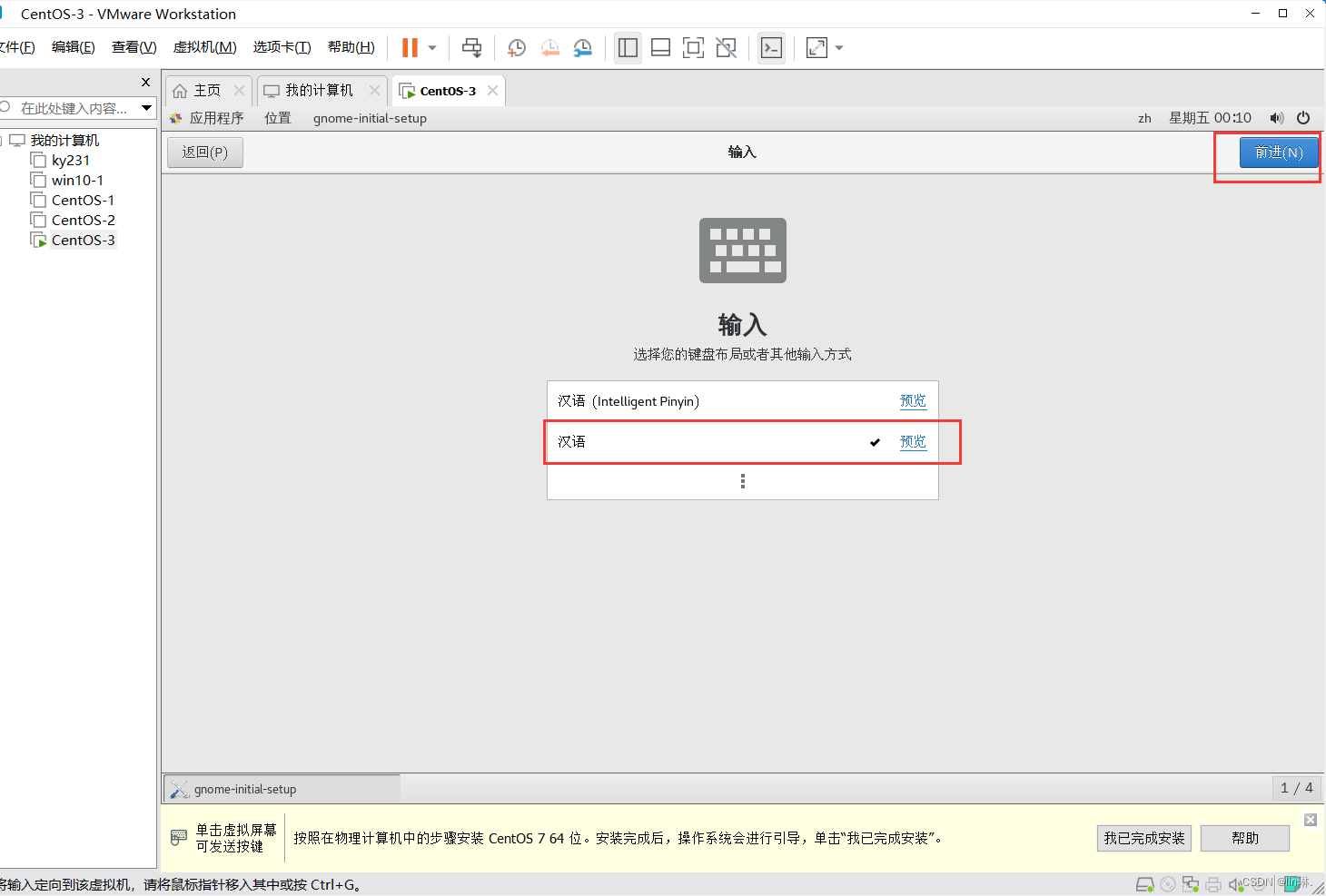Image resolution: width=1326 pixels, height=896 pixels.
Task: Click the hard disk status icon
Action: pyautogui.click(x=1144, y=884)
